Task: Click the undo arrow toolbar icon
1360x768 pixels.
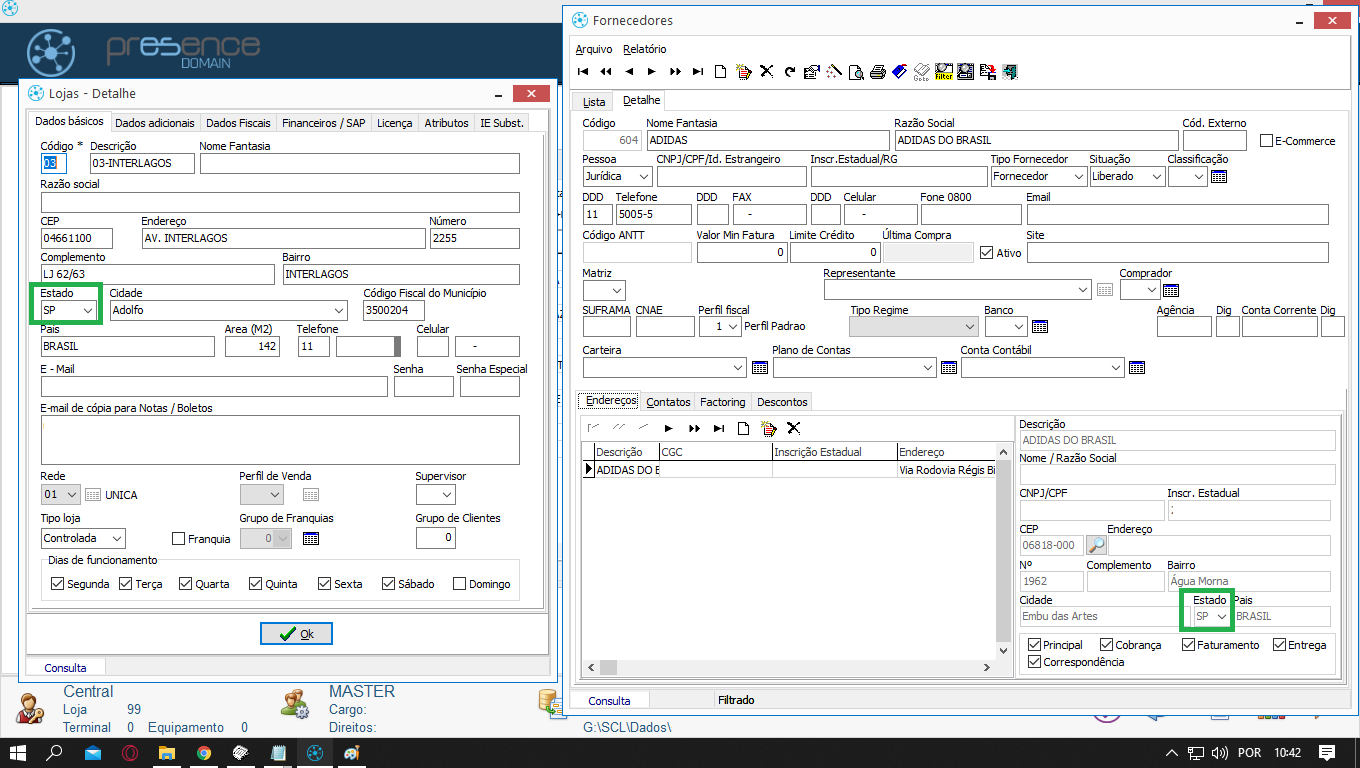Action: (789, 71)
